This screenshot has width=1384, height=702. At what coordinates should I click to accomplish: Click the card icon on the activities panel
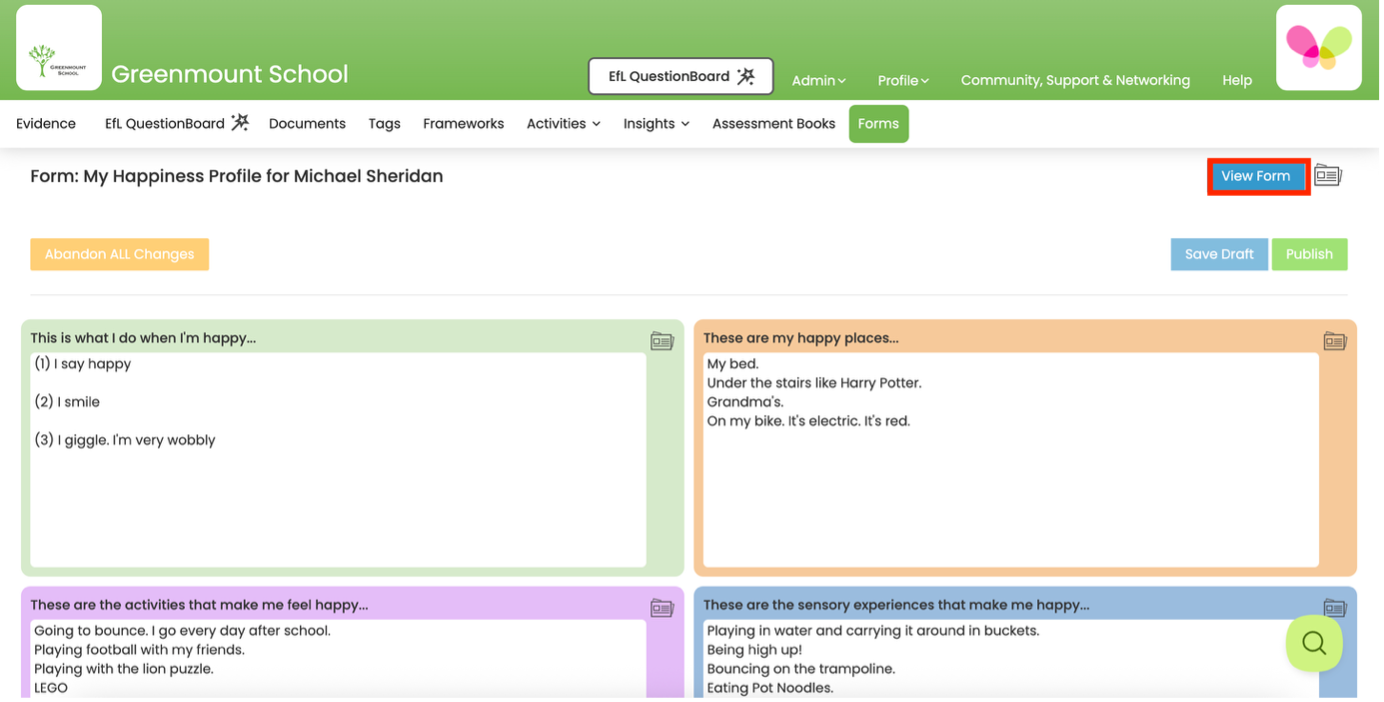662,607
